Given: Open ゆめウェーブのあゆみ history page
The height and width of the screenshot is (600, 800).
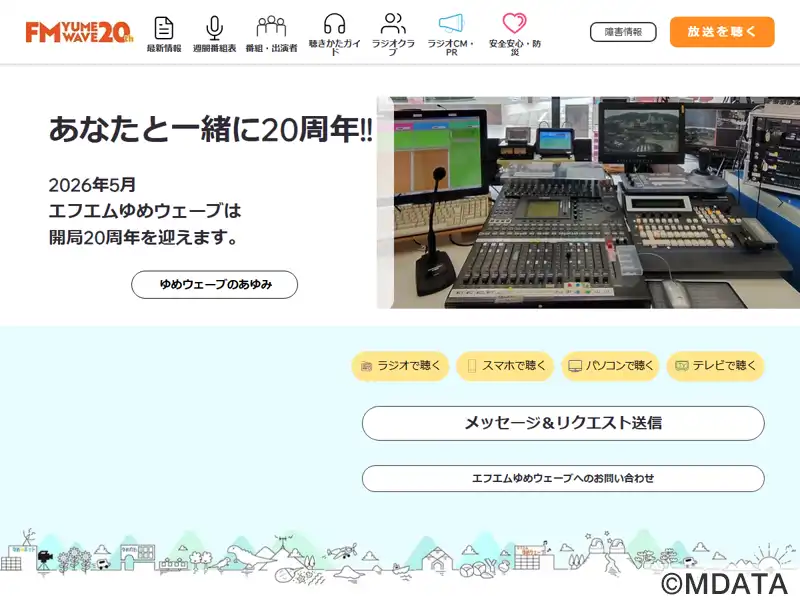Looking at the screenshot, I should [214, 285].
